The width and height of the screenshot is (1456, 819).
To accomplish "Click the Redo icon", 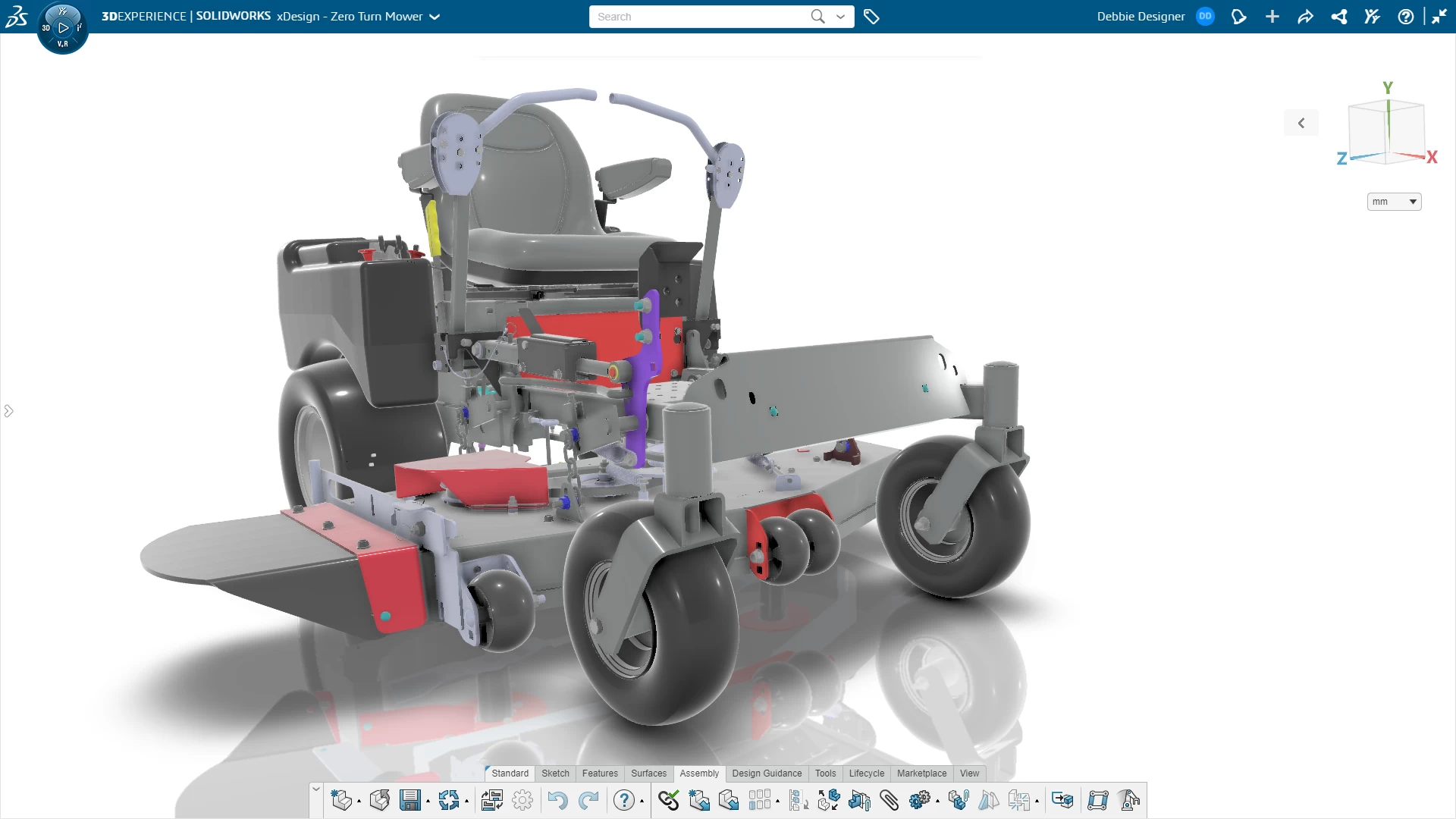I will click(589, 800).
